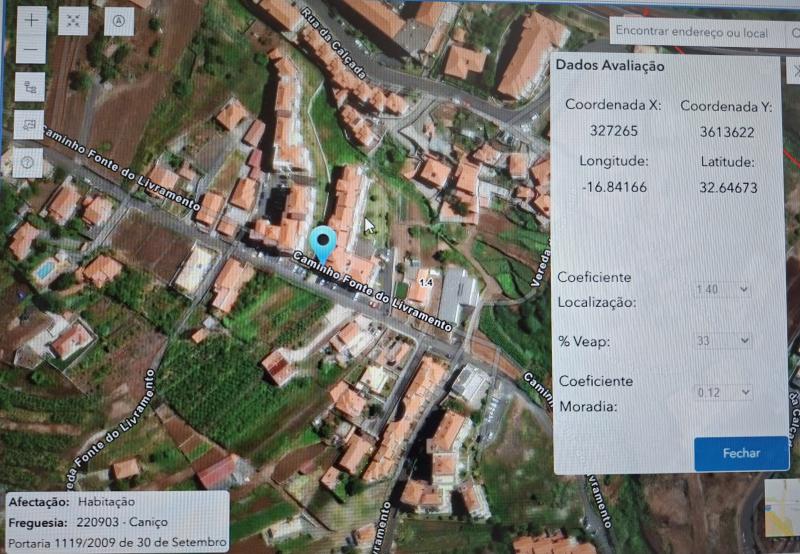This screenshot has width=800, height=554.
Task: Click the Portaria 1119/2009 de 30 de Setembro text
Action: 117,543
